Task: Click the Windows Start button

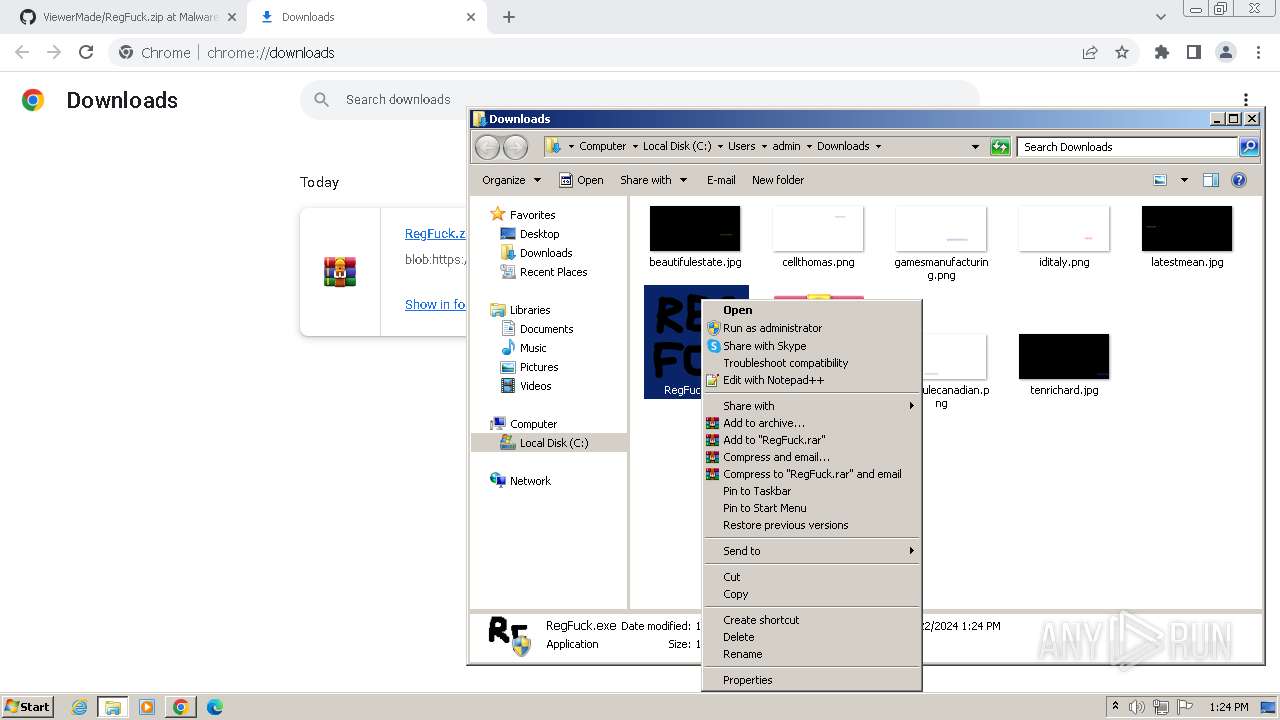Action: tap(27, 707)
